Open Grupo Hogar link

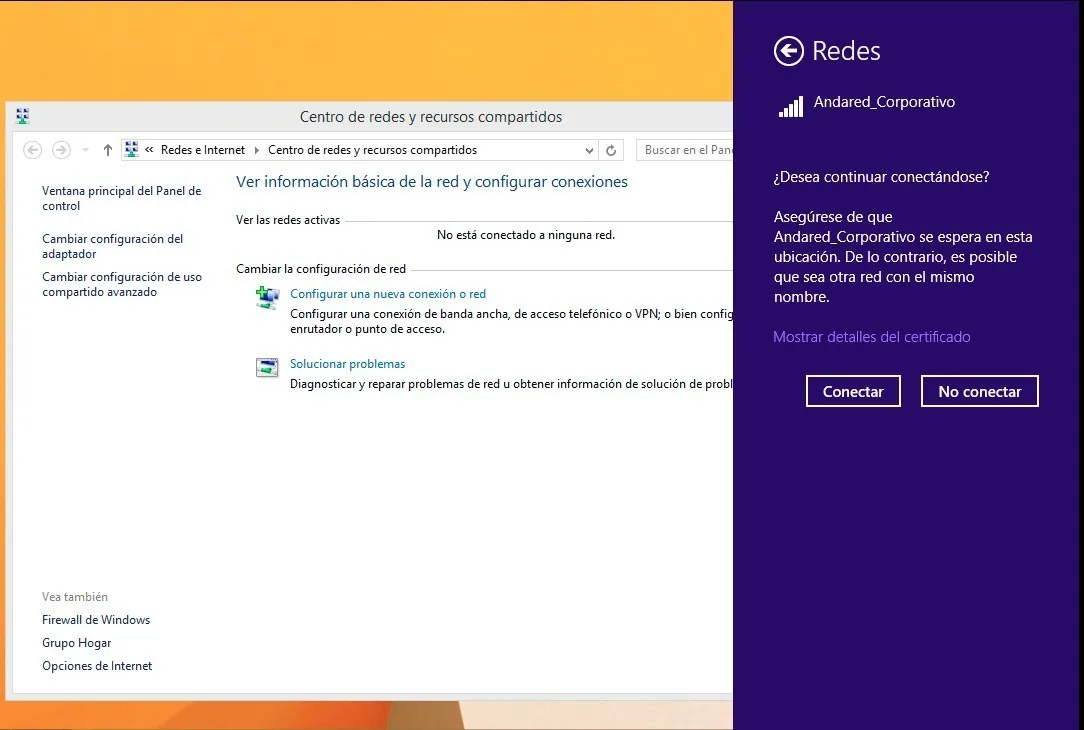click(77, 643)
